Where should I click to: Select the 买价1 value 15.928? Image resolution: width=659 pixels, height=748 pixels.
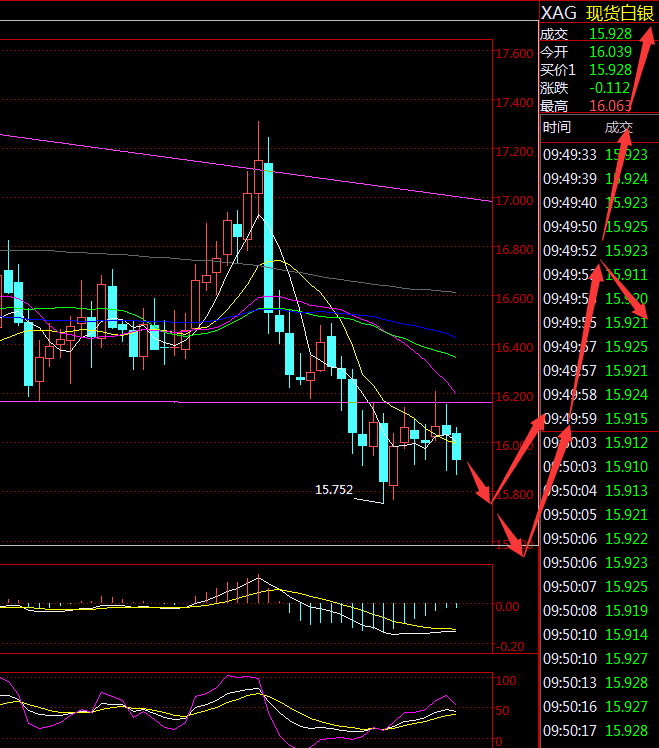coord(610,70)
